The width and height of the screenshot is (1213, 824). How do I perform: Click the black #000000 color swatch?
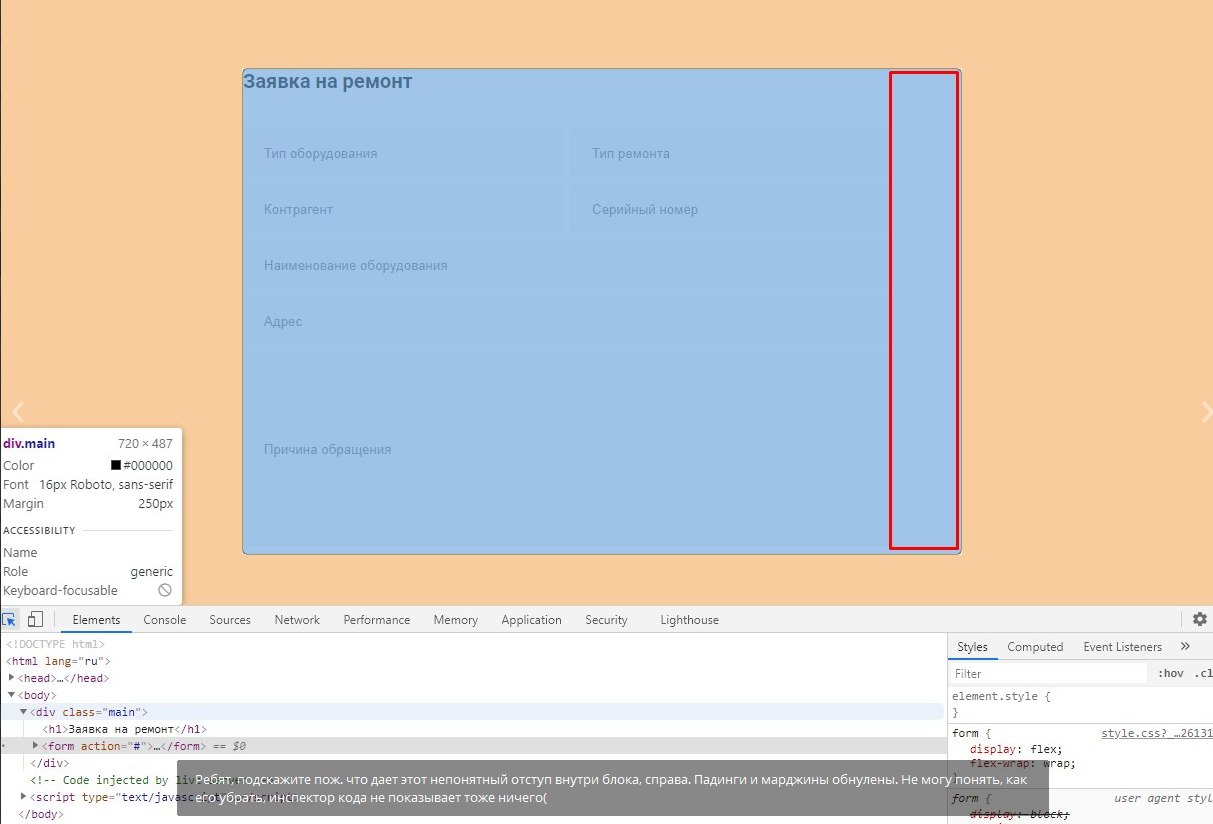(x=116, y=466)
